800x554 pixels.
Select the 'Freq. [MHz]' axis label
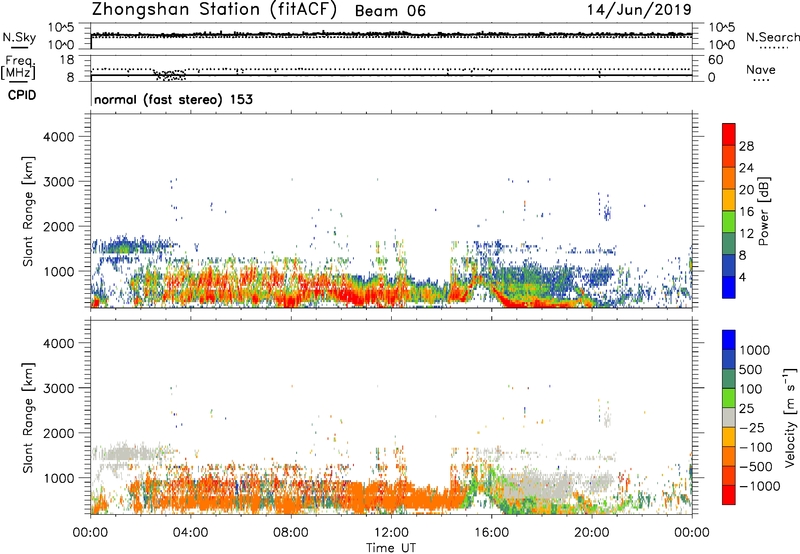click(x=18, y=68)
